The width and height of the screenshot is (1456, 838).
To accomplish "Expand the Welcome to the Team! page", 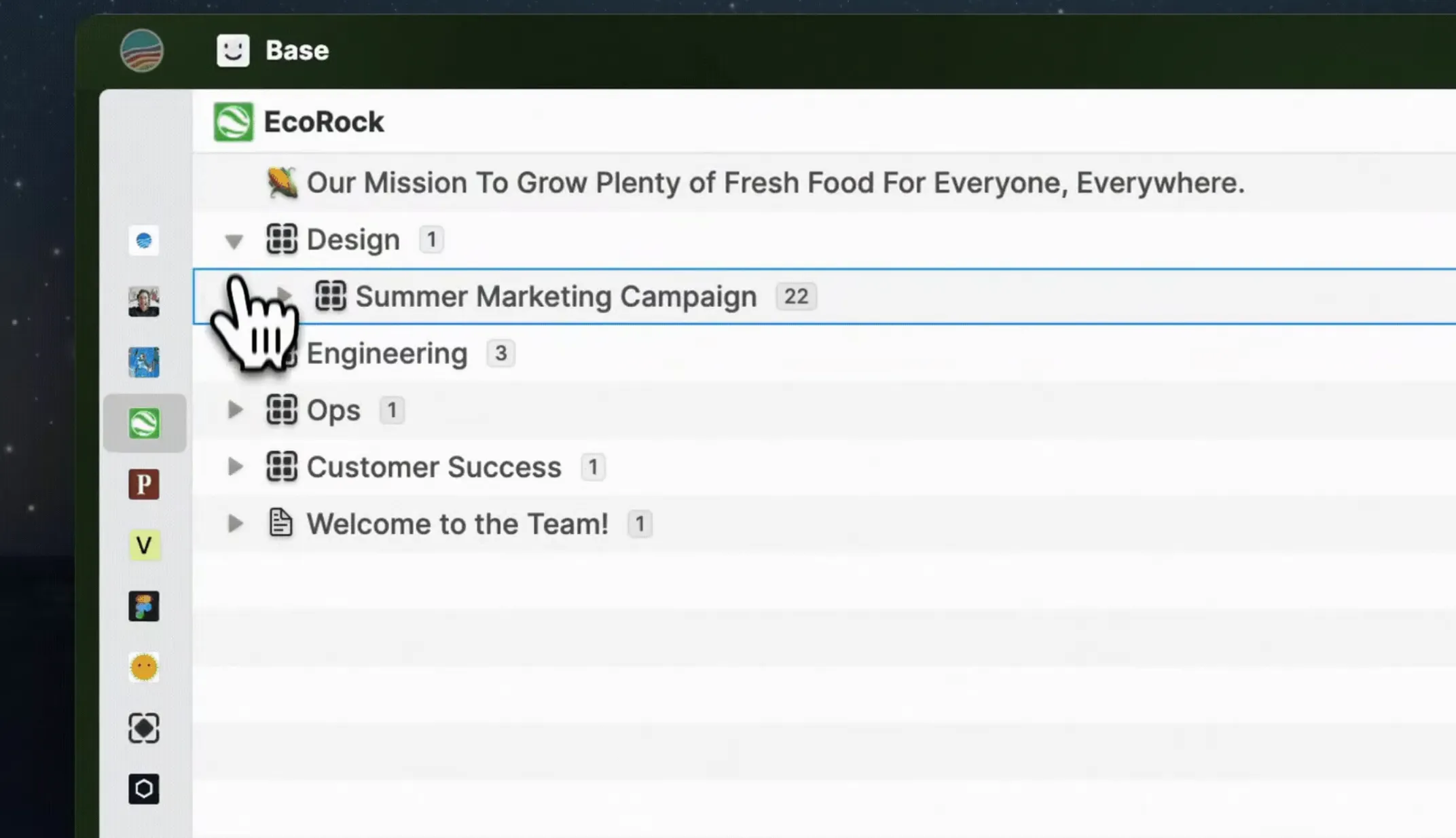I will tap(235, 524).
